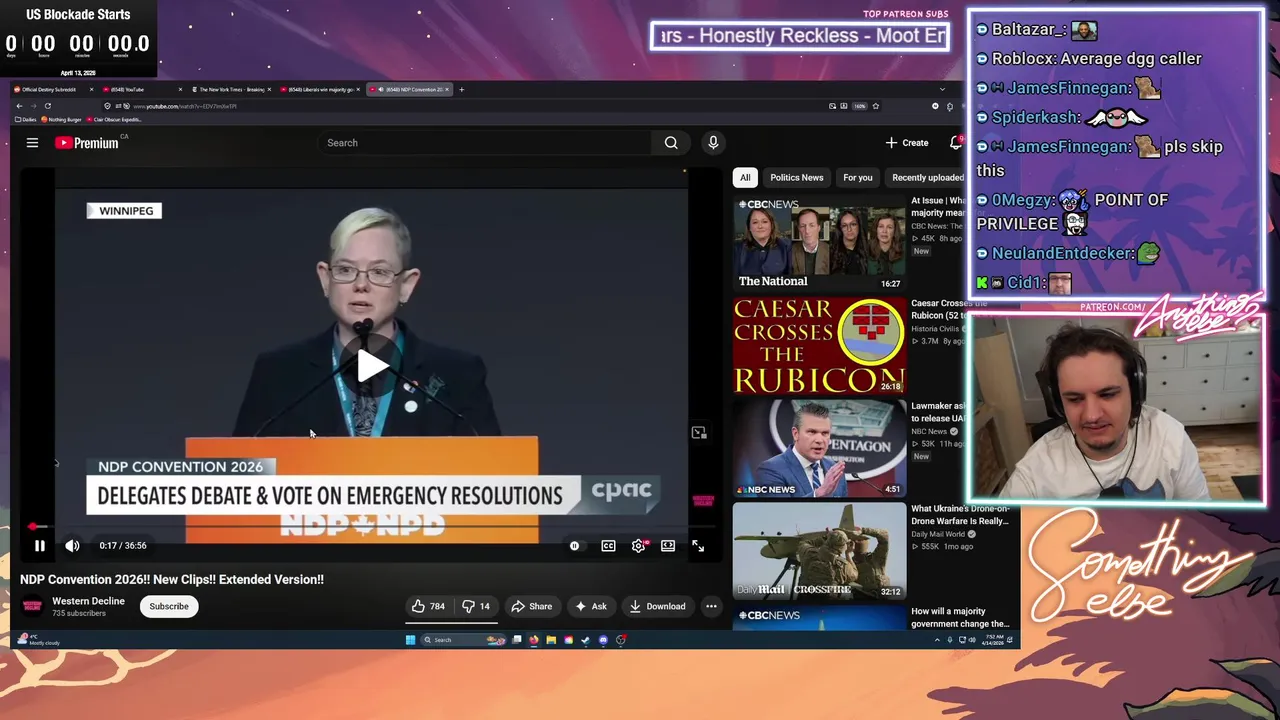Open the taskbar weather widget
This screenshot has height=720, width=1280.
(x=40, y=640)
